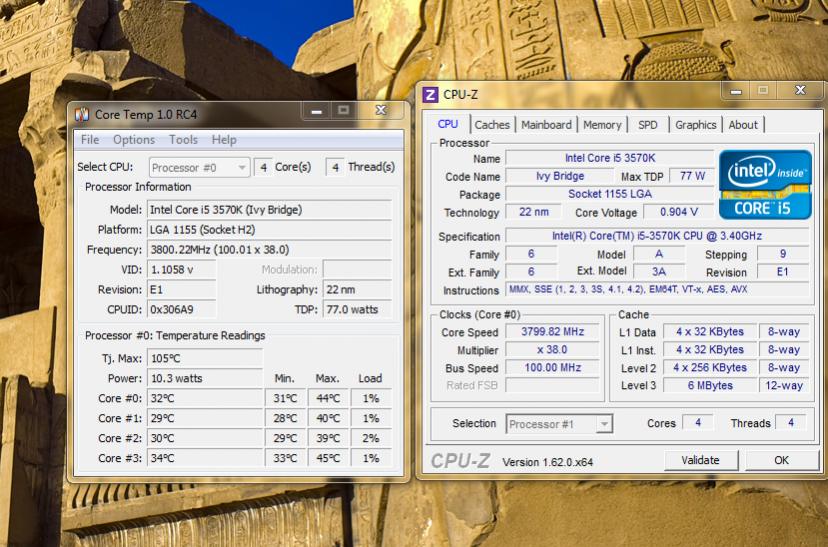Screen dimensions: 828x547
Task: Open the Help menu in Core Temp
Action: [x=224, y=140]
